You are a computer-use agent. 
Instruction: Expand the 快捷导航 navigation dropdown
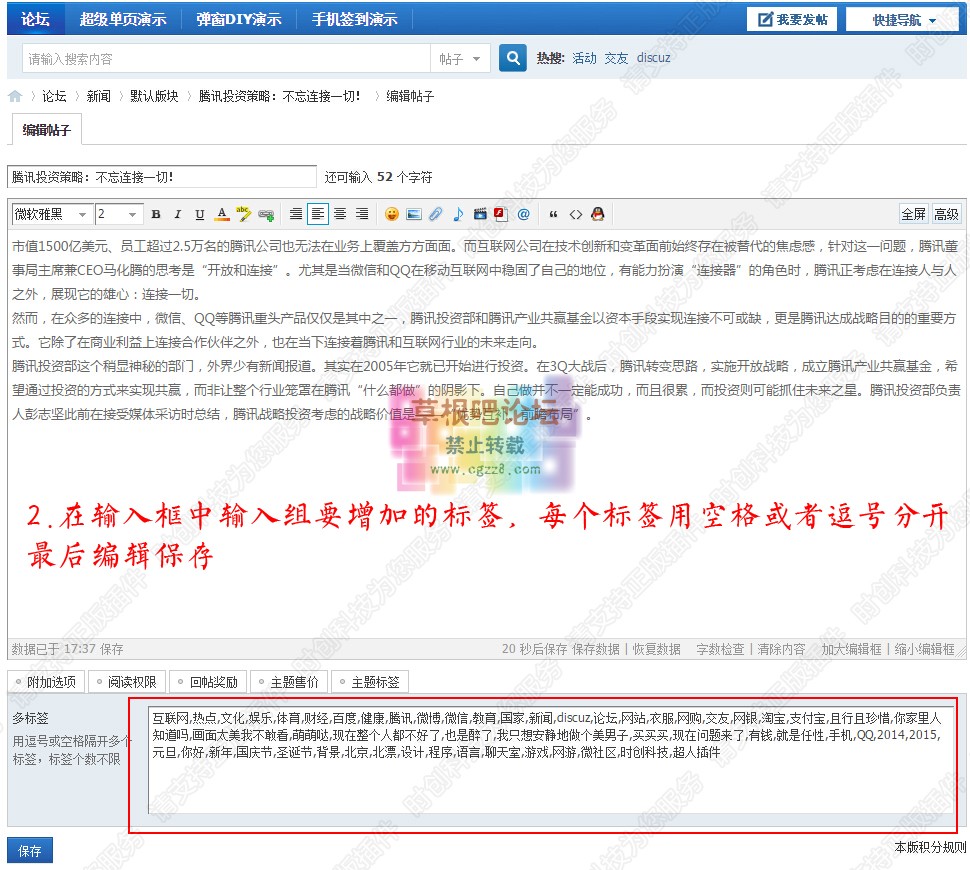[901, 18]
